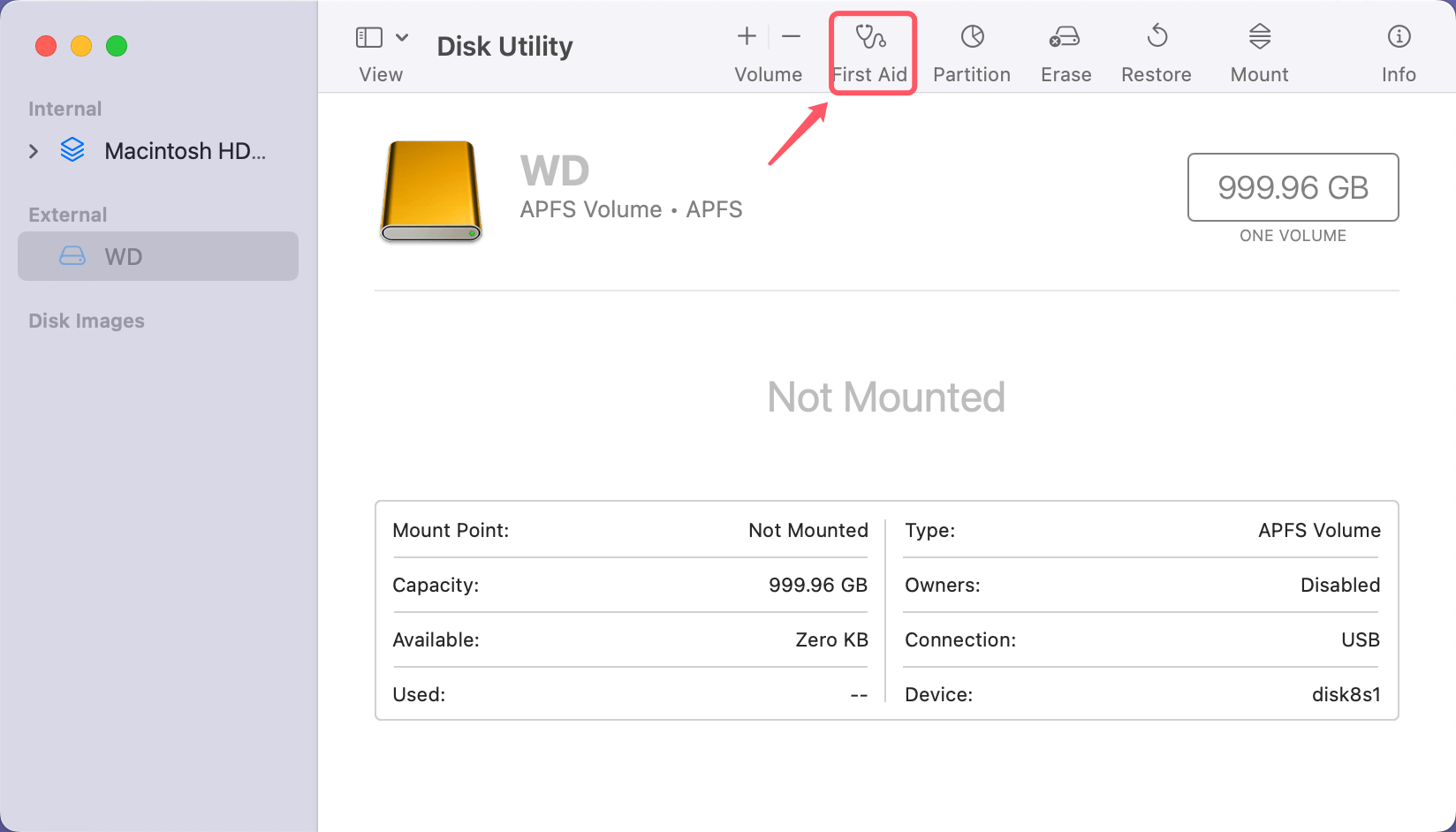Image resolution: width=1456 pixels, height=832 pixels.
Task: Click the Disk Images section label
Action: tap(86, 320)
